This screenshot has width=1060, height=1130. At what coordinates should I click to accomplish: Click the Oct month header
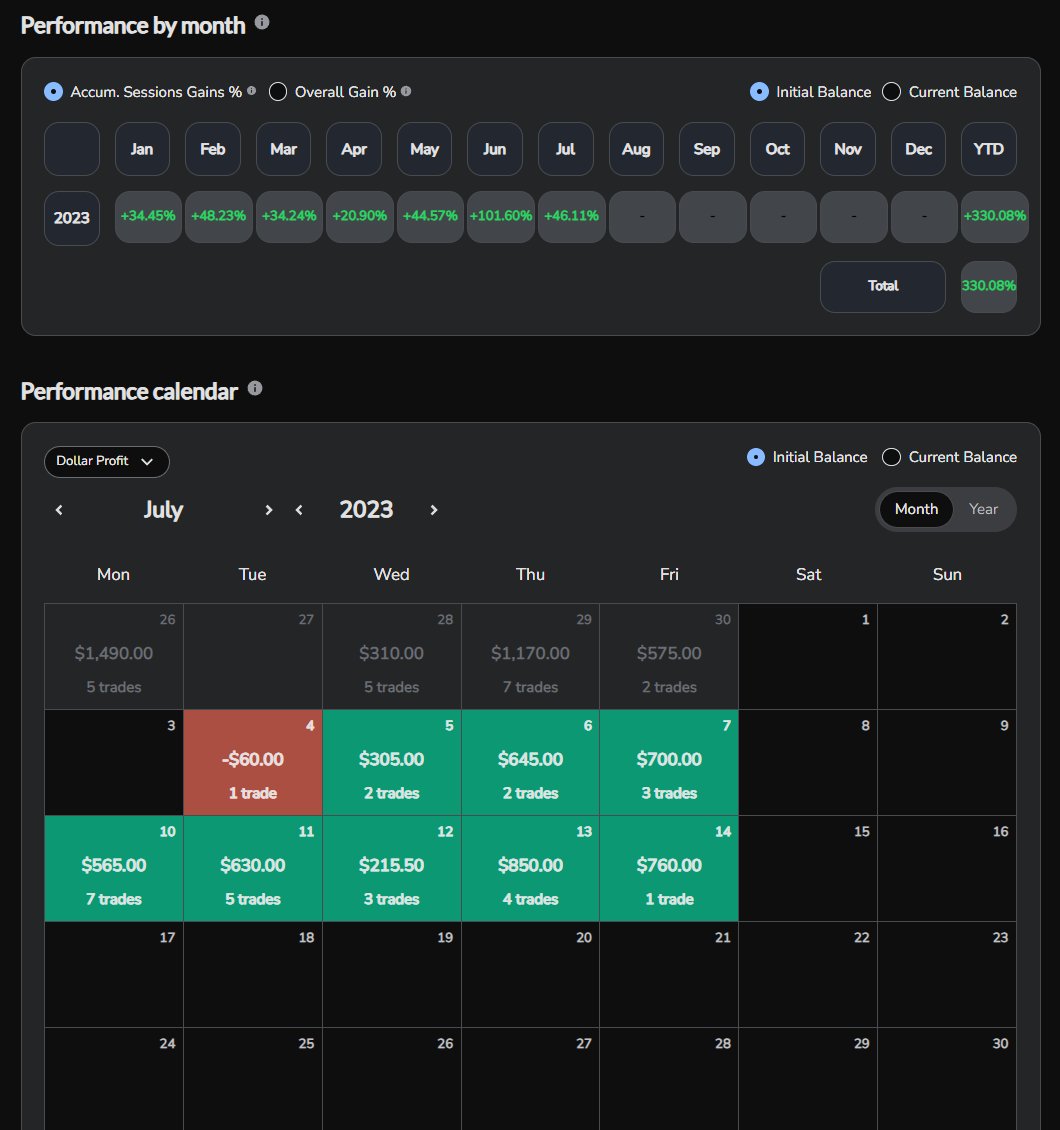tap(778, 149)
